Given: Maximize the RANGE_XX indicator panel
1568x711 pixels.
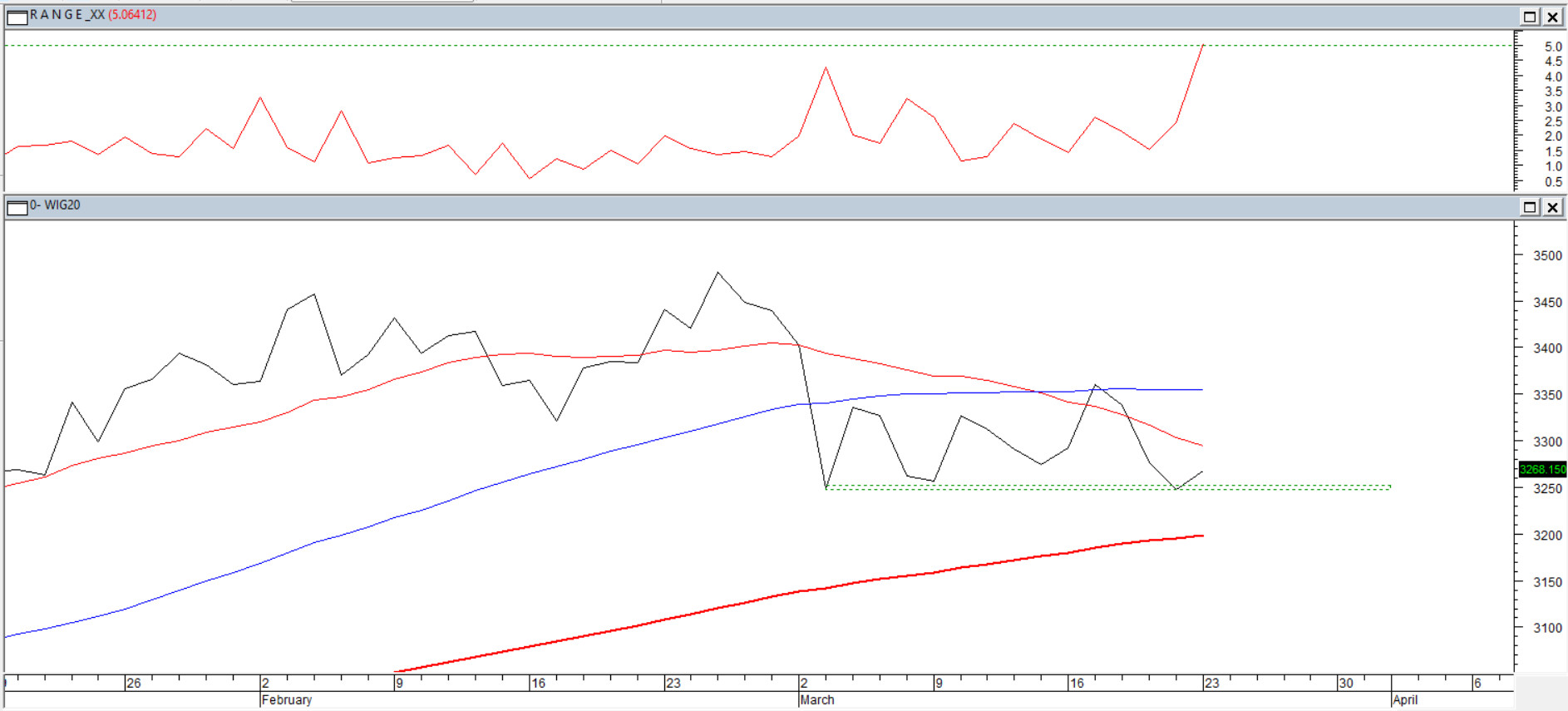Looking at the screenshot, I should click(1529, 17).
